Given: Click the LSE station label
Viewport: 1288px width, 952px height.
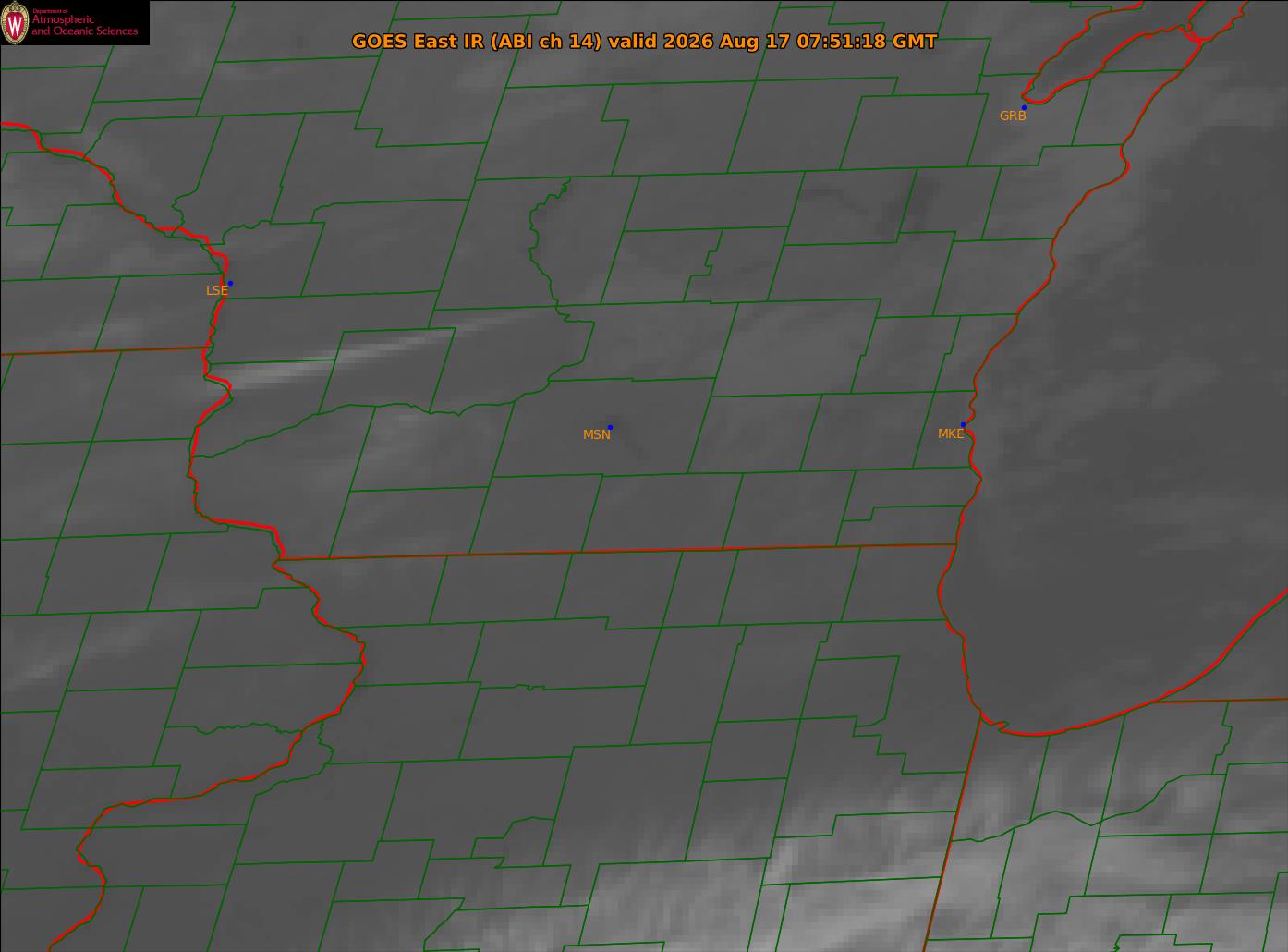Looking at the screenshot, I should [216, 290].
